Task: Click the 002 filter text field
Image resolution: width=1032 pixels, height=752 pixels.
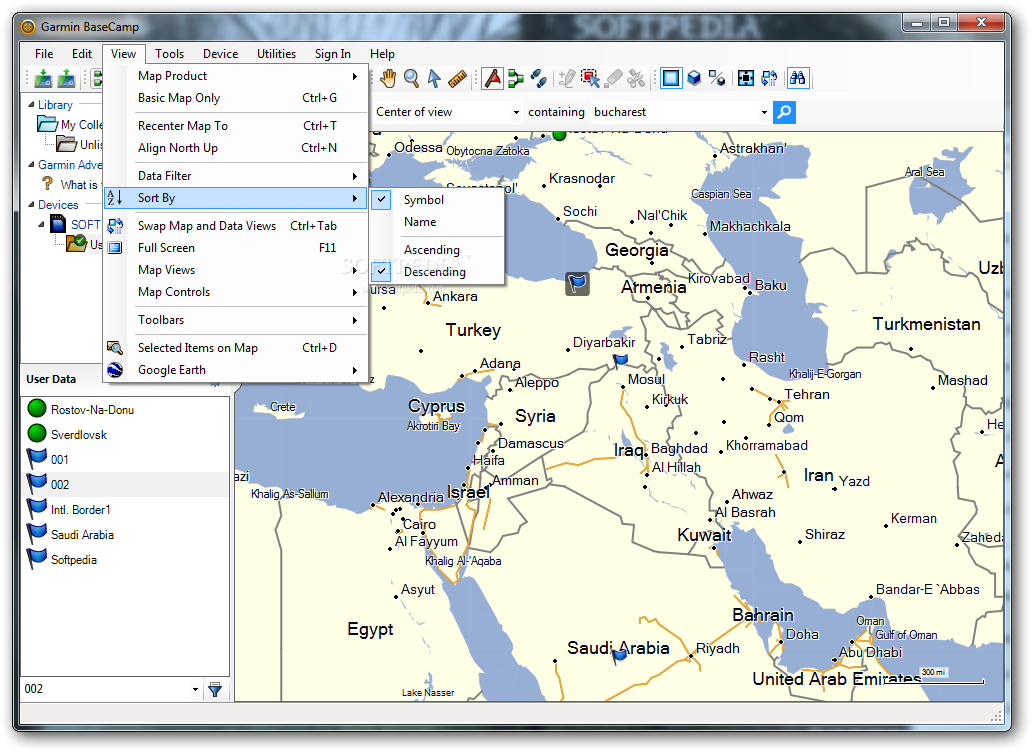Action: [x=105, y=689]
